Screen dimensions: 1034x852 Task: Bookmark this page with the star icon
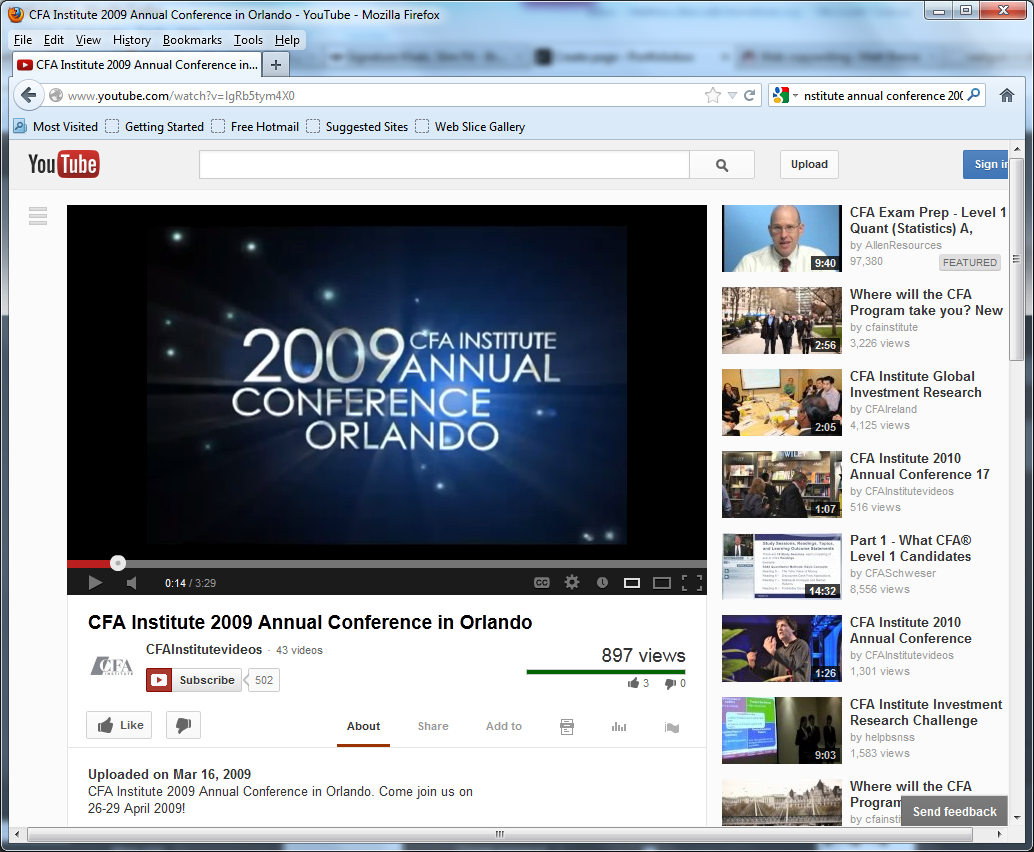pyautogui.click(x=713, y=96)
